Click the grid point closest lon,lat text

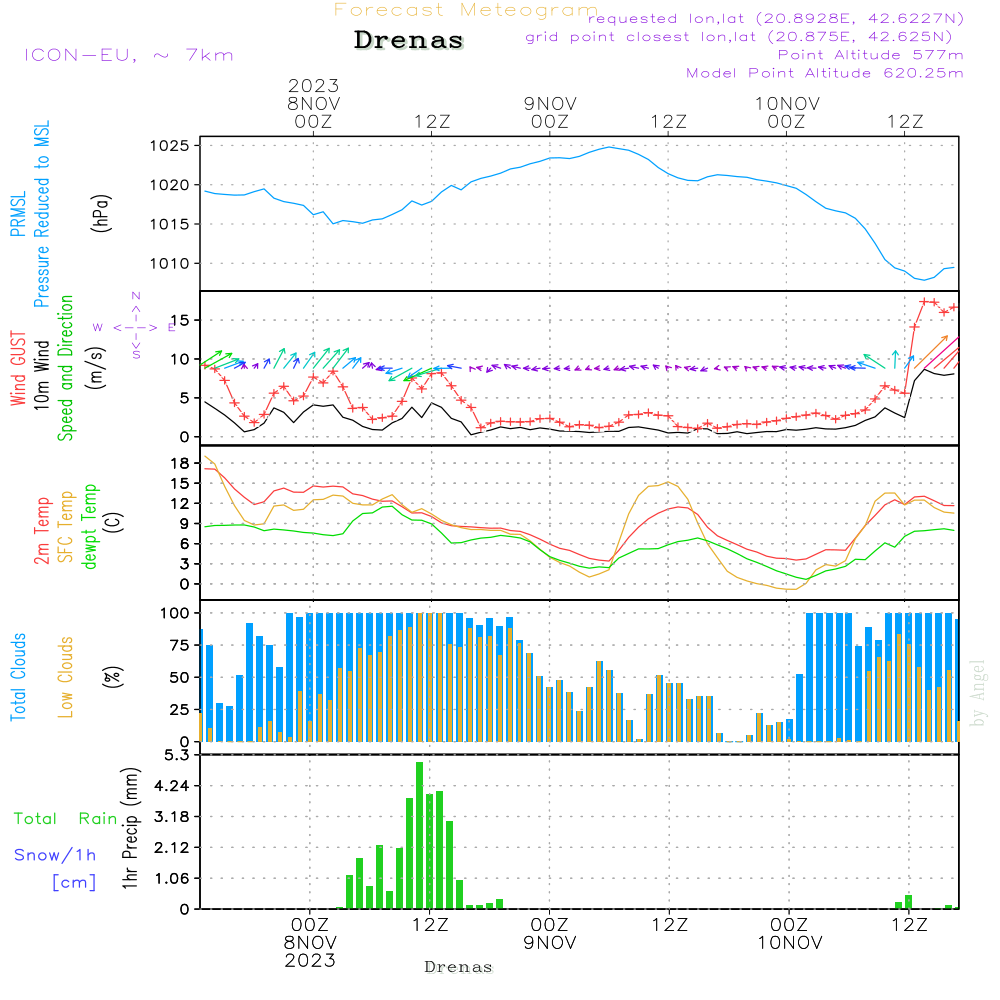tap(739, 37)
